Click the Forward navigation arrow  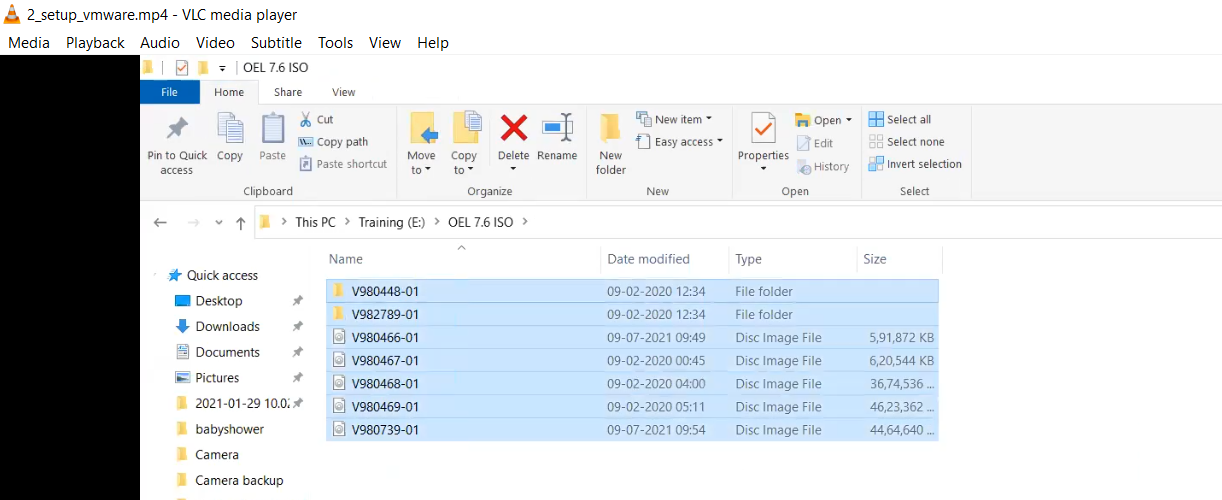coord(194,223)
